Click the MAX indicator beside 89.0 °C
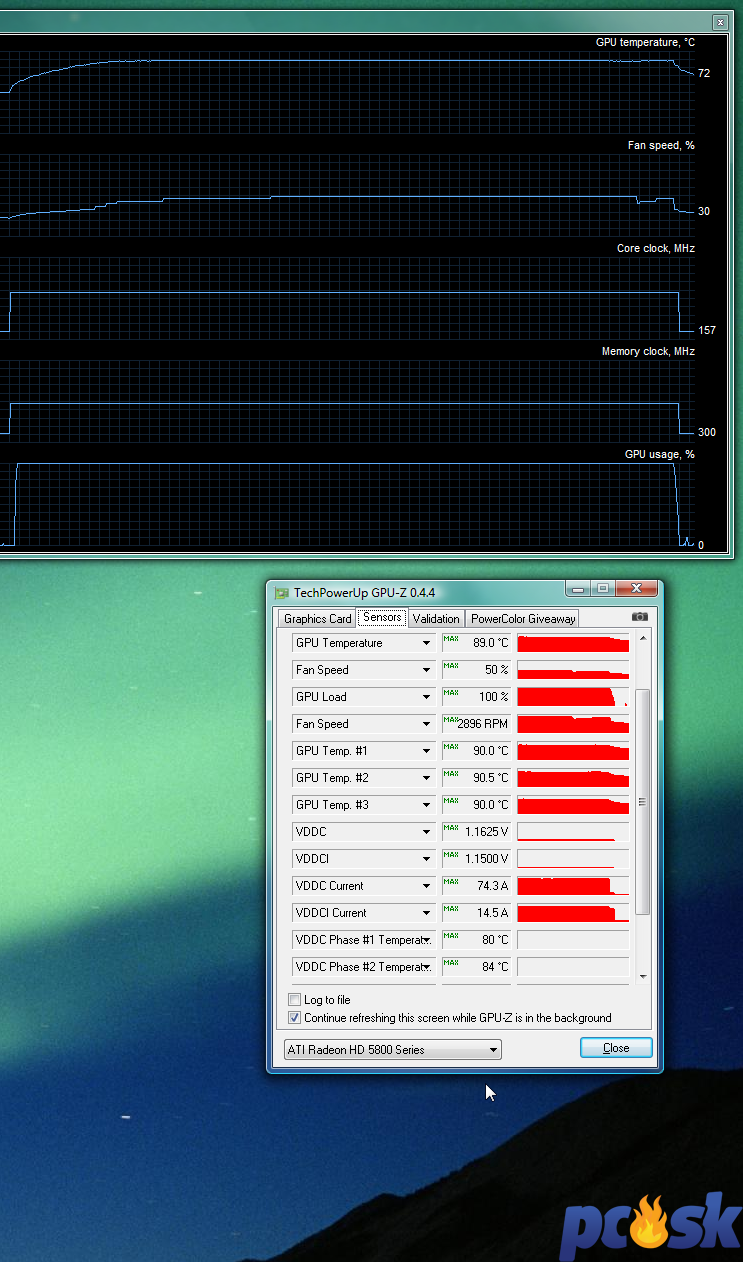 point(451,639)
